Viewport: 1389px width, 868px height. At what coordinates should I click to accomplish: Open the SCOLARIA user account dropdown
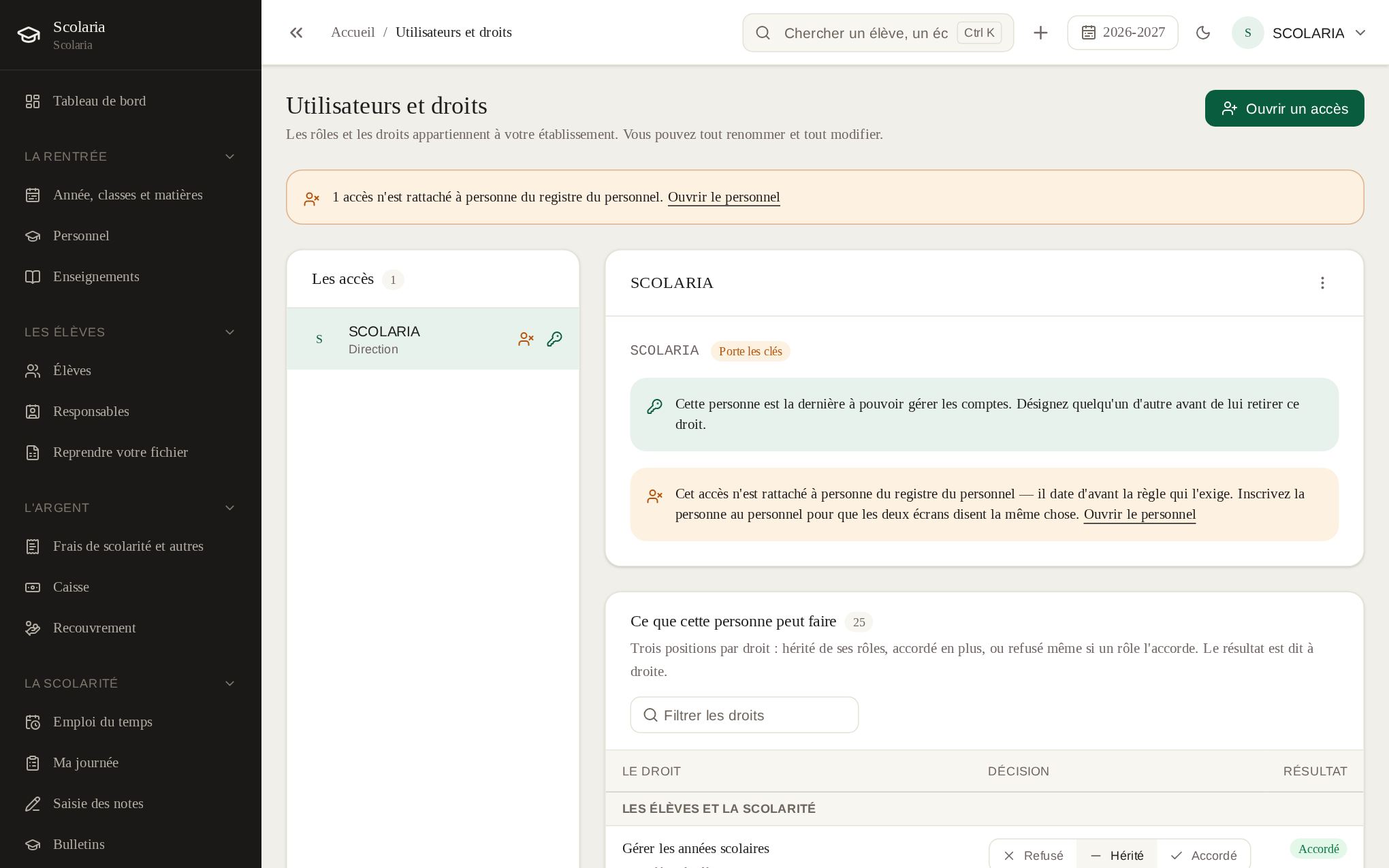pyautogui.click(x=1299, y=33)
